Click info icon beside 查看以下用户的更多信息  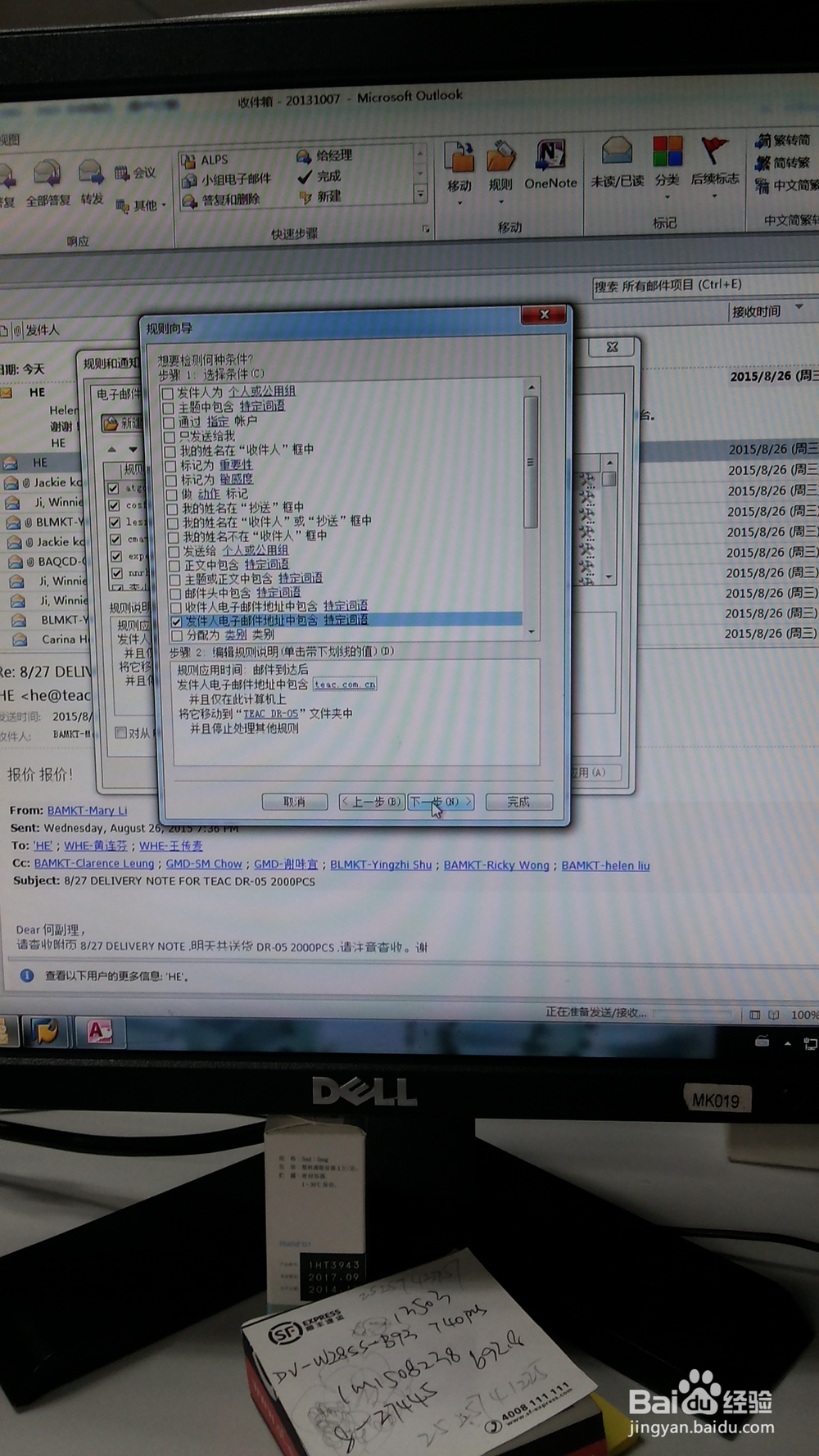point(27,975)
